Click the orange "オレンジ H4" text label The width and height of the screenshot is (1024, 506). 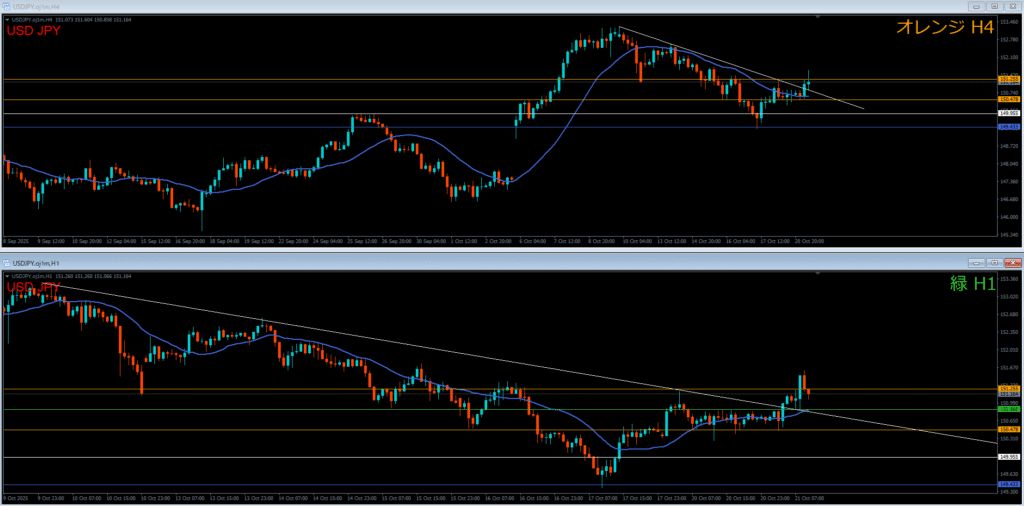946,28
